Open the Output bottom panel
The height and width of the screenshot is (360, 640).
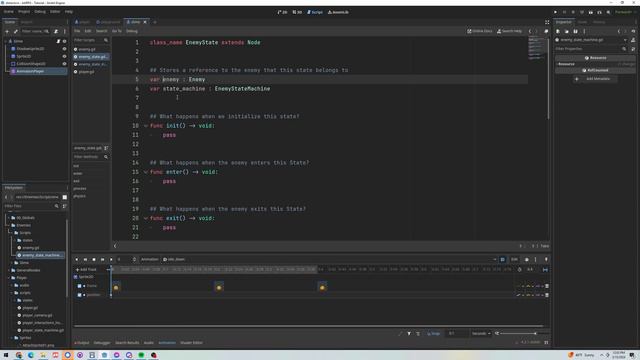tap(82, 343)
